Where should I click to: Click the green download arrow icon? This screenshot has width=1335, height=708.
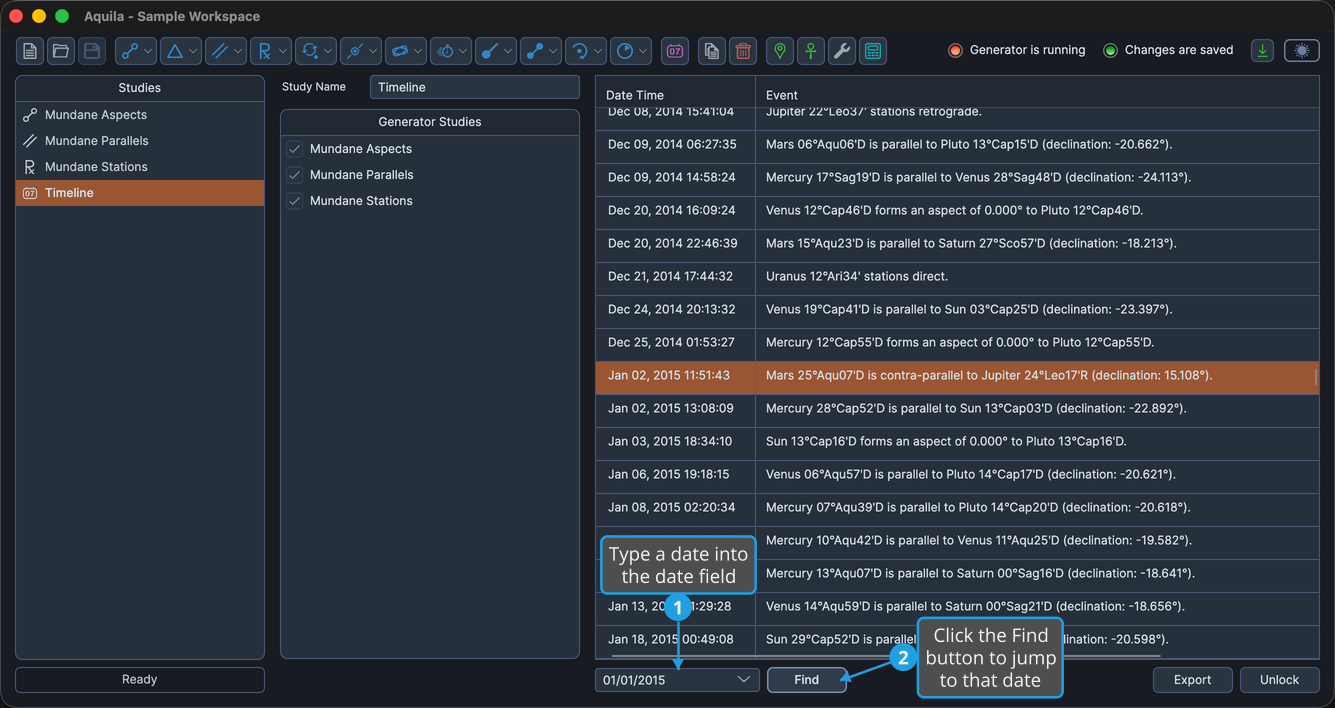tap(1263, 50)
